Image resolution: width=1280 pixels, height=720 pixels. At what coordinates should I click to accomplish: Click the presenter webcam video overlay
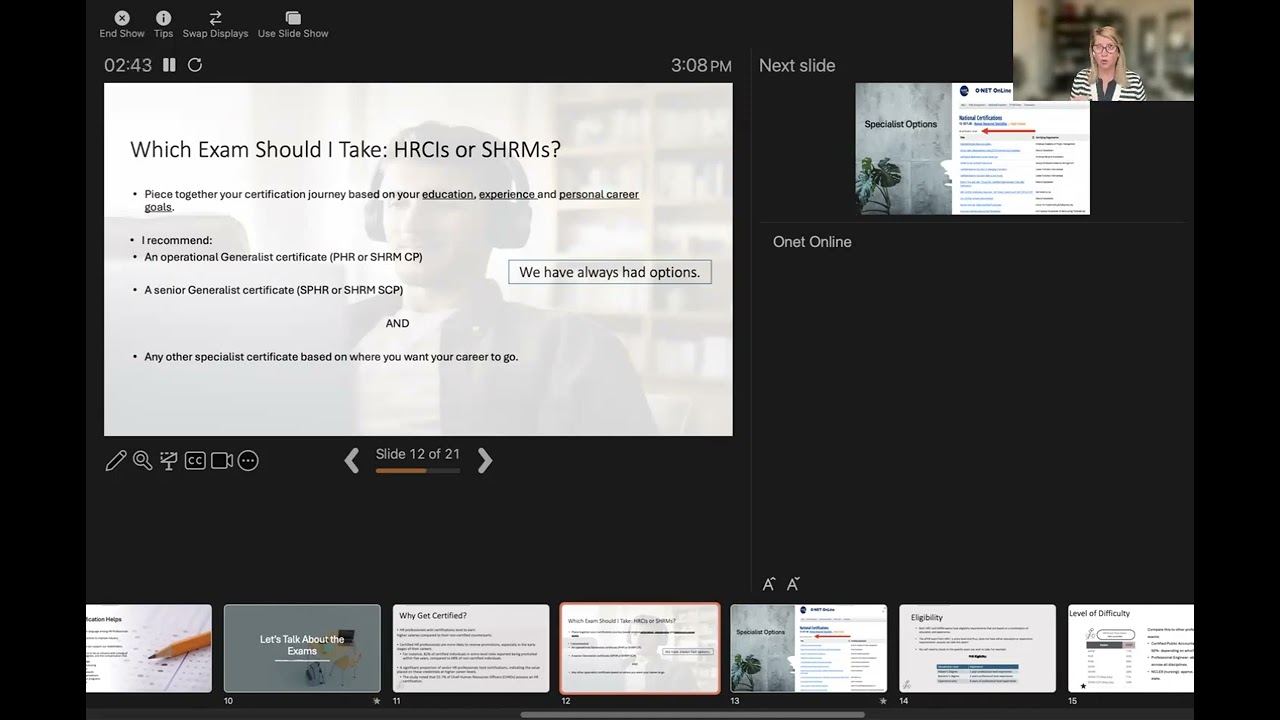pyautogui.click(x=1103, y=50)
